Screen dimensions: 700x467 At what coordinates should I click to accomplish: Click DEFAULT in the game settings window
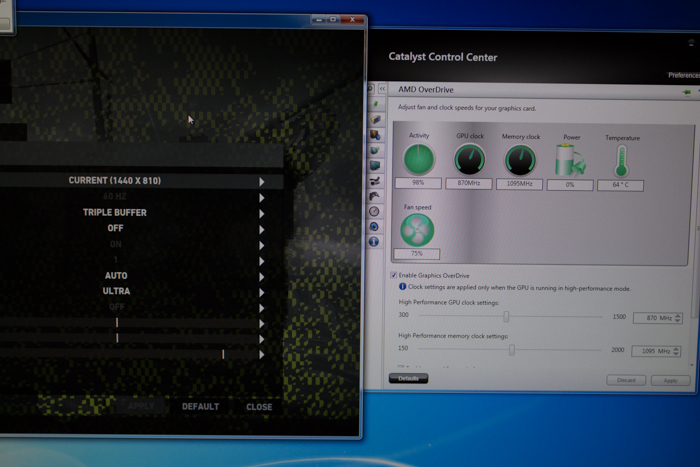(200, 407)
